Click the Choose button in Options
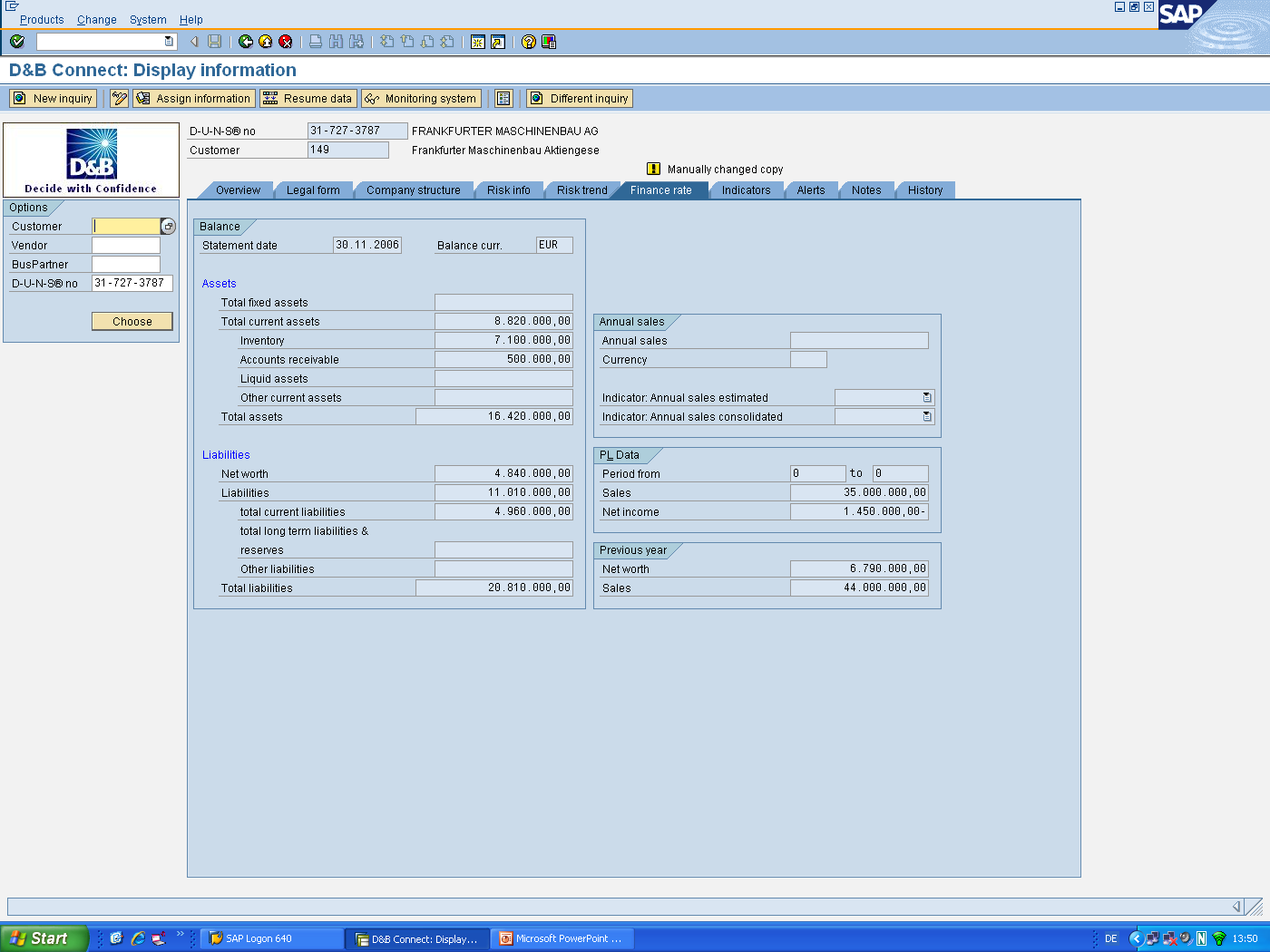 (132, 321)
